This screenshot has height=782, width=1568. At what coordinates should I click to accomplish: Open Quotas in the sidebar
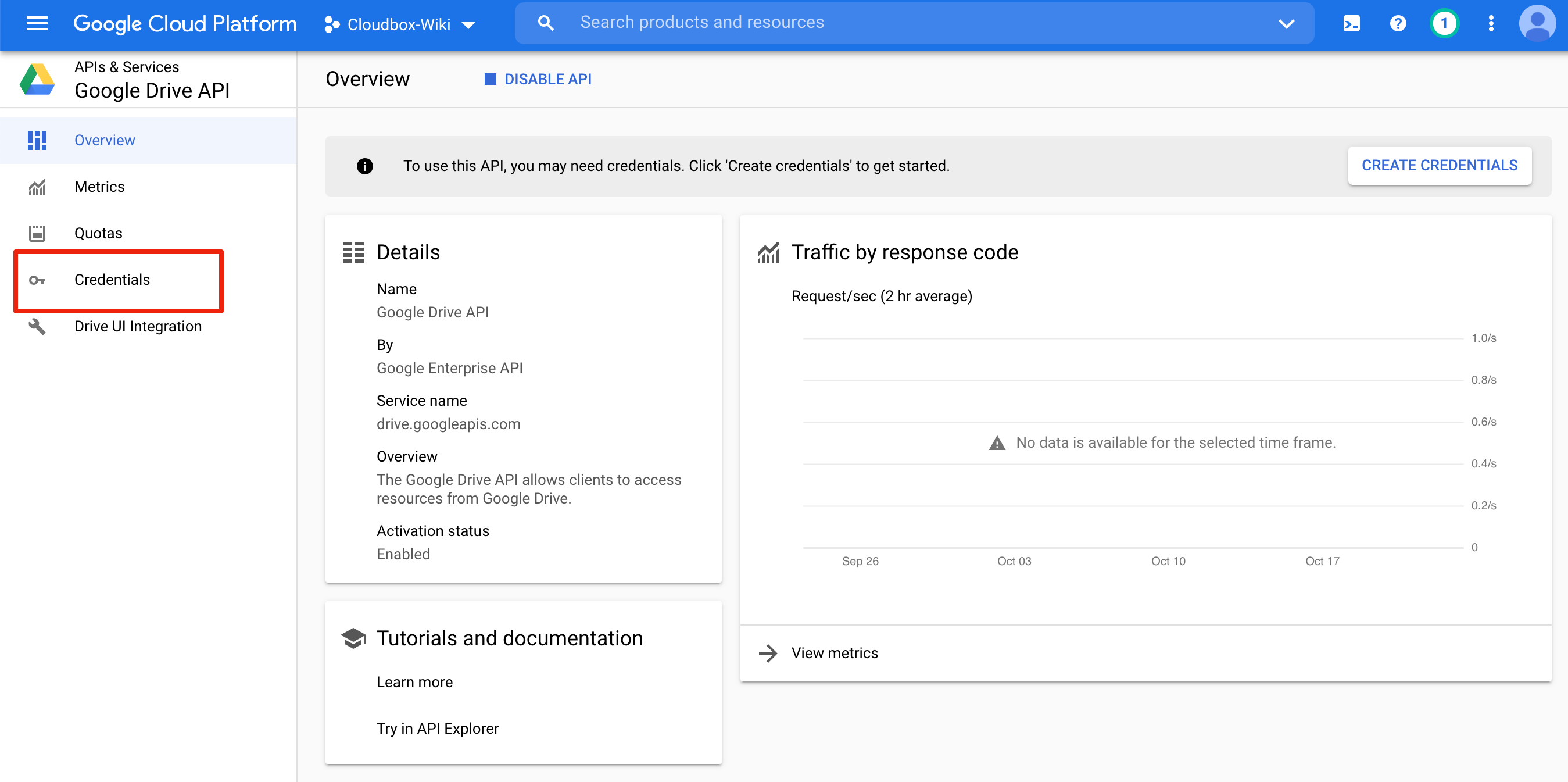[149, 234]
